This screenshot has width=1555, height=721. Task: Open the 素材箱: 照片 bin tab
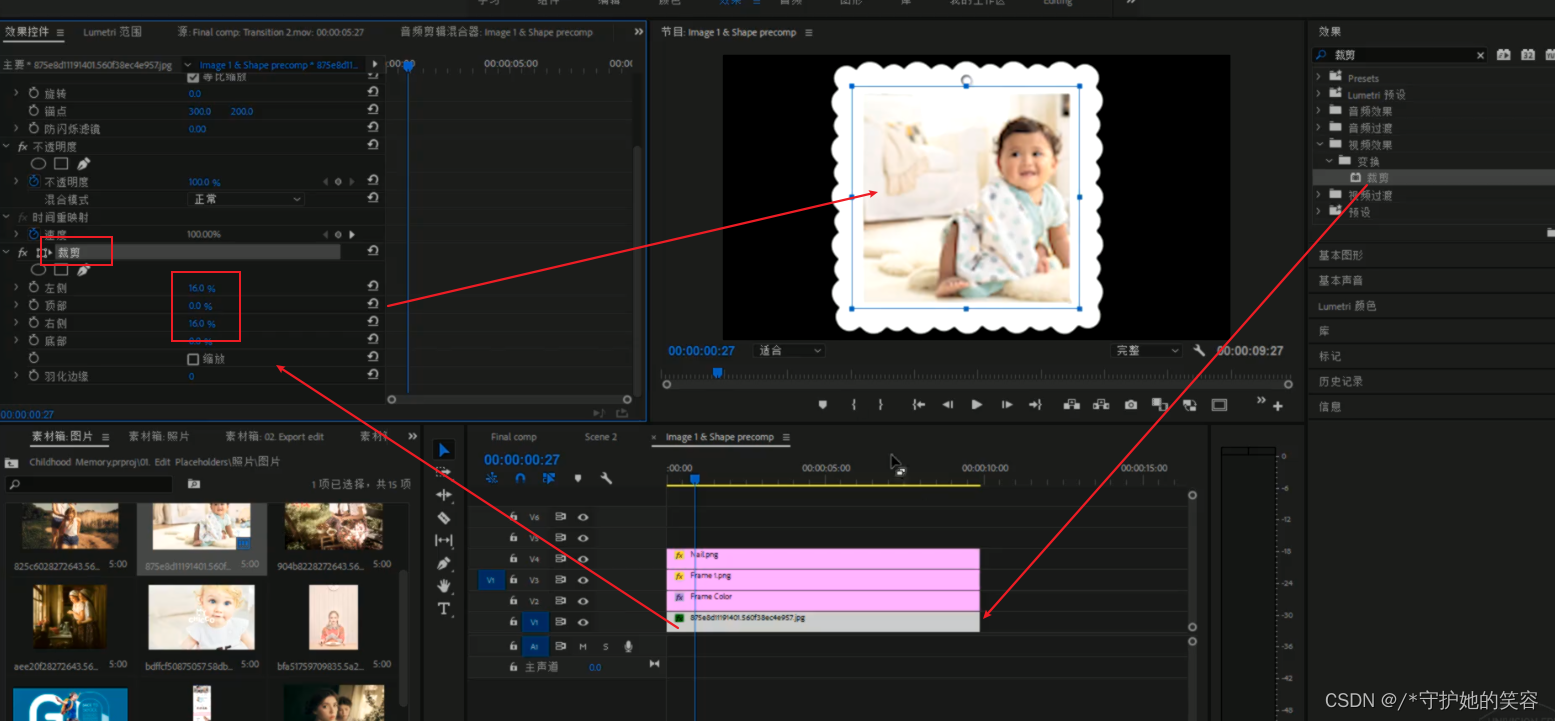pyautogui.click(x=159, y=437)
